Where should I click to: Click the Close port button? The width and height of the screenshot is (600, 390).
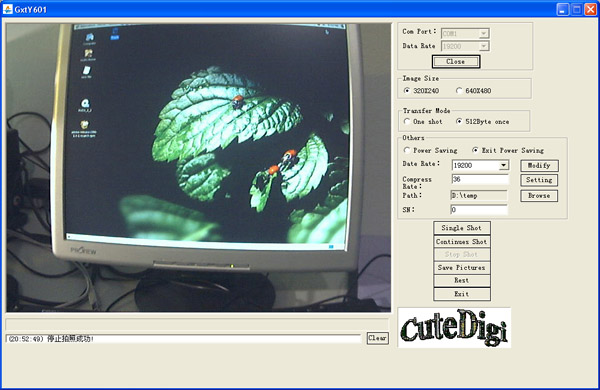tap(456, 62)
